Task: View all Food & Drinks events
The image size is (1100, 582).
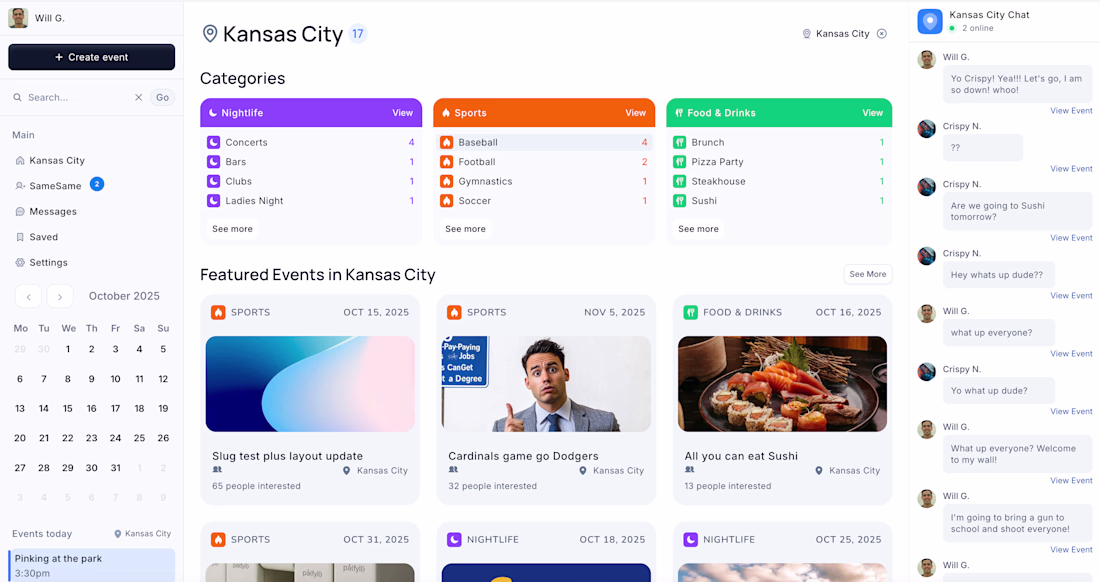Action: coord(872,113)
